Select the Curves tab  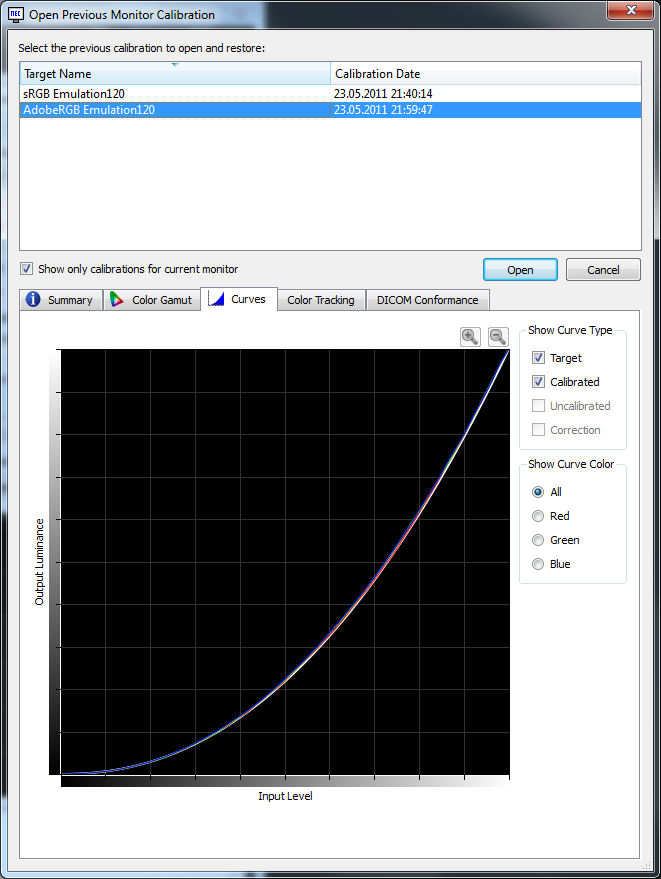[x=239, y=299]
